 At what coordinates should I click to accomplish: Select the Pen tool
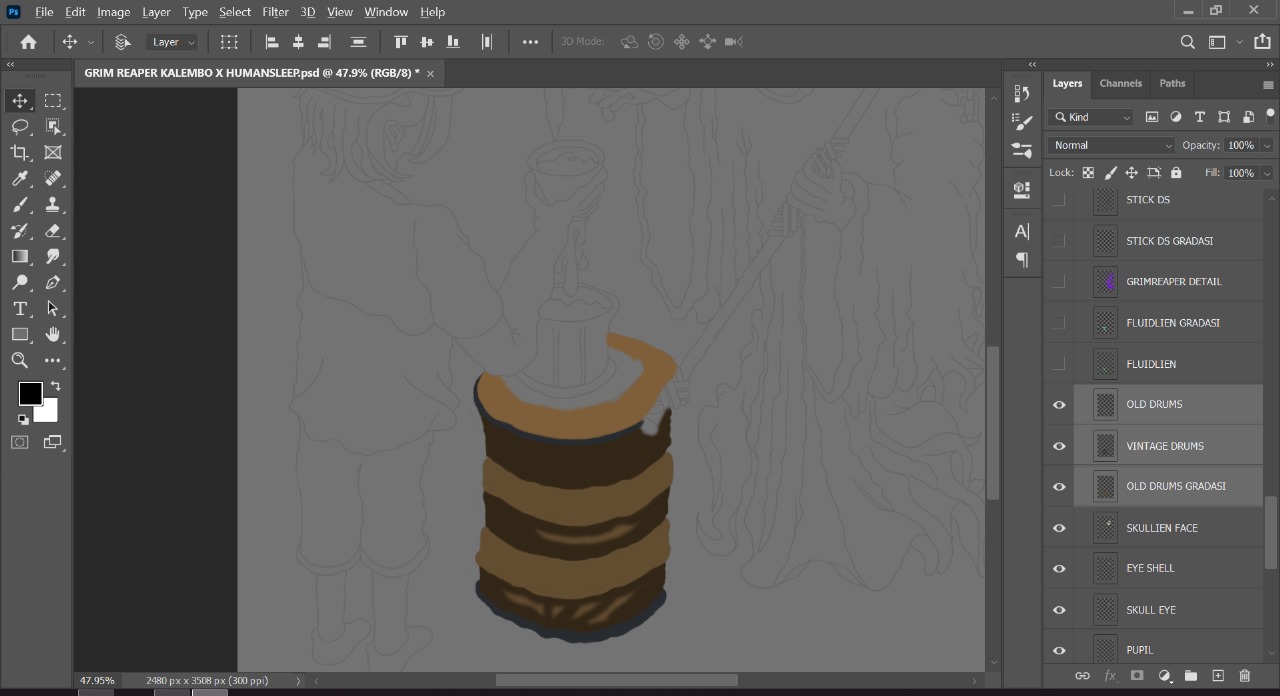tap(53, 283)
